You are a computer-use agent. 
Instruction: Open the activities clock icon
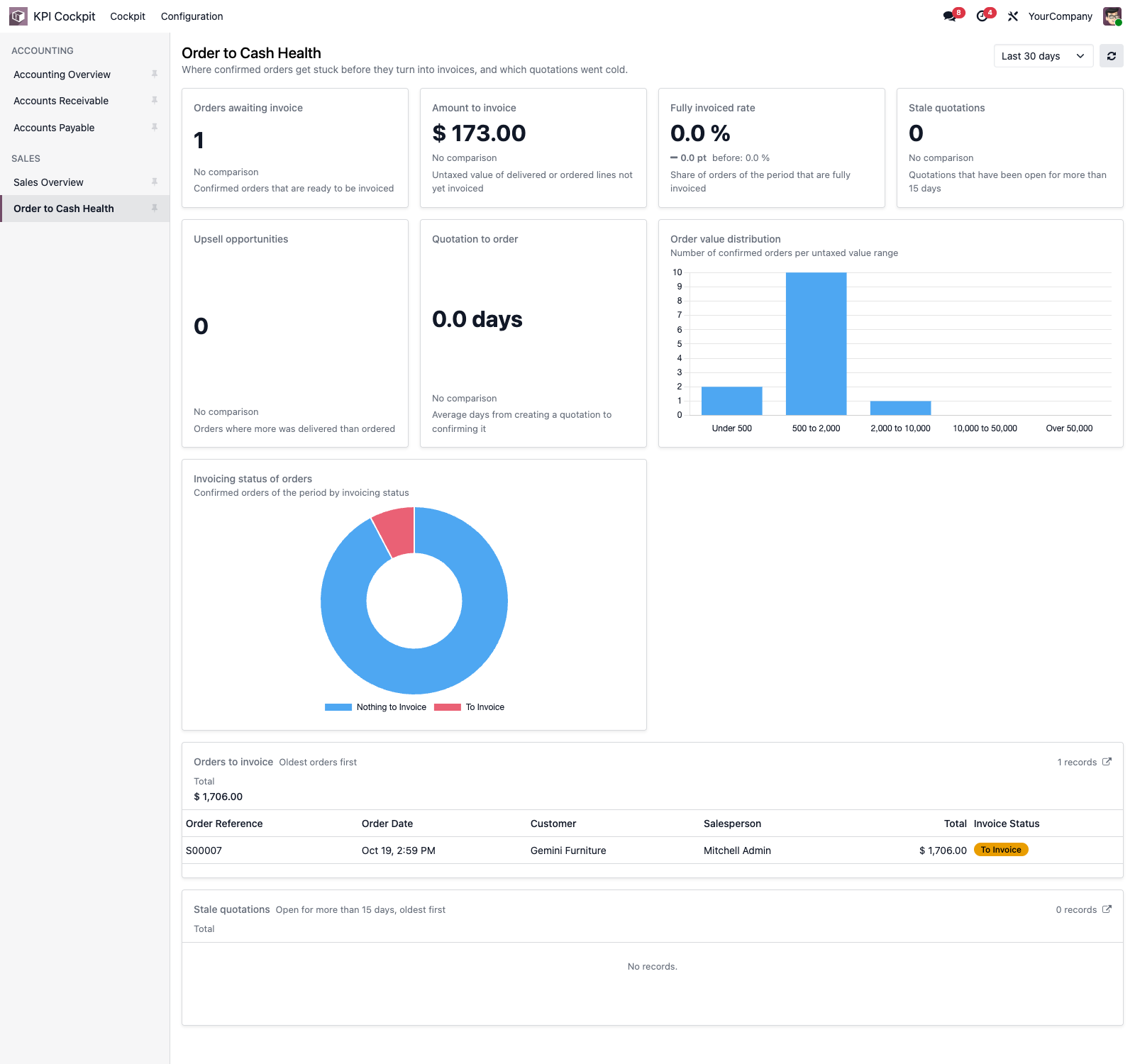(x=982, y=16)
